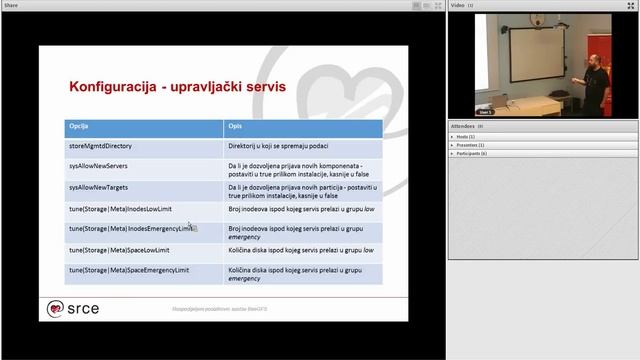This screenshot has width=640, height=360.
Task: Click the Share pod title
Action: [x=11, y=5]
